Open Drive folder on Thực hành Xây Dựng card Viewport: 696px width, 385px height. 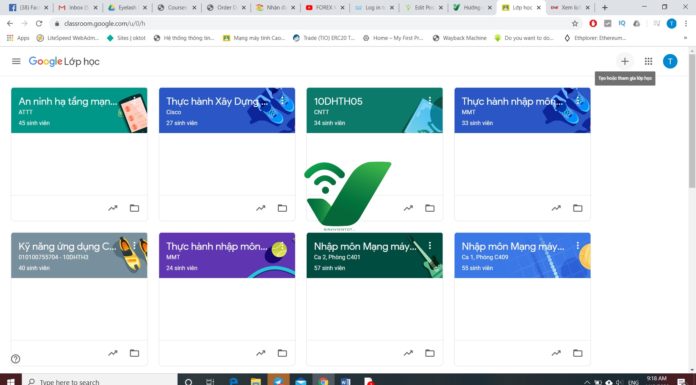pyautogui.click(x=282, y=208)
